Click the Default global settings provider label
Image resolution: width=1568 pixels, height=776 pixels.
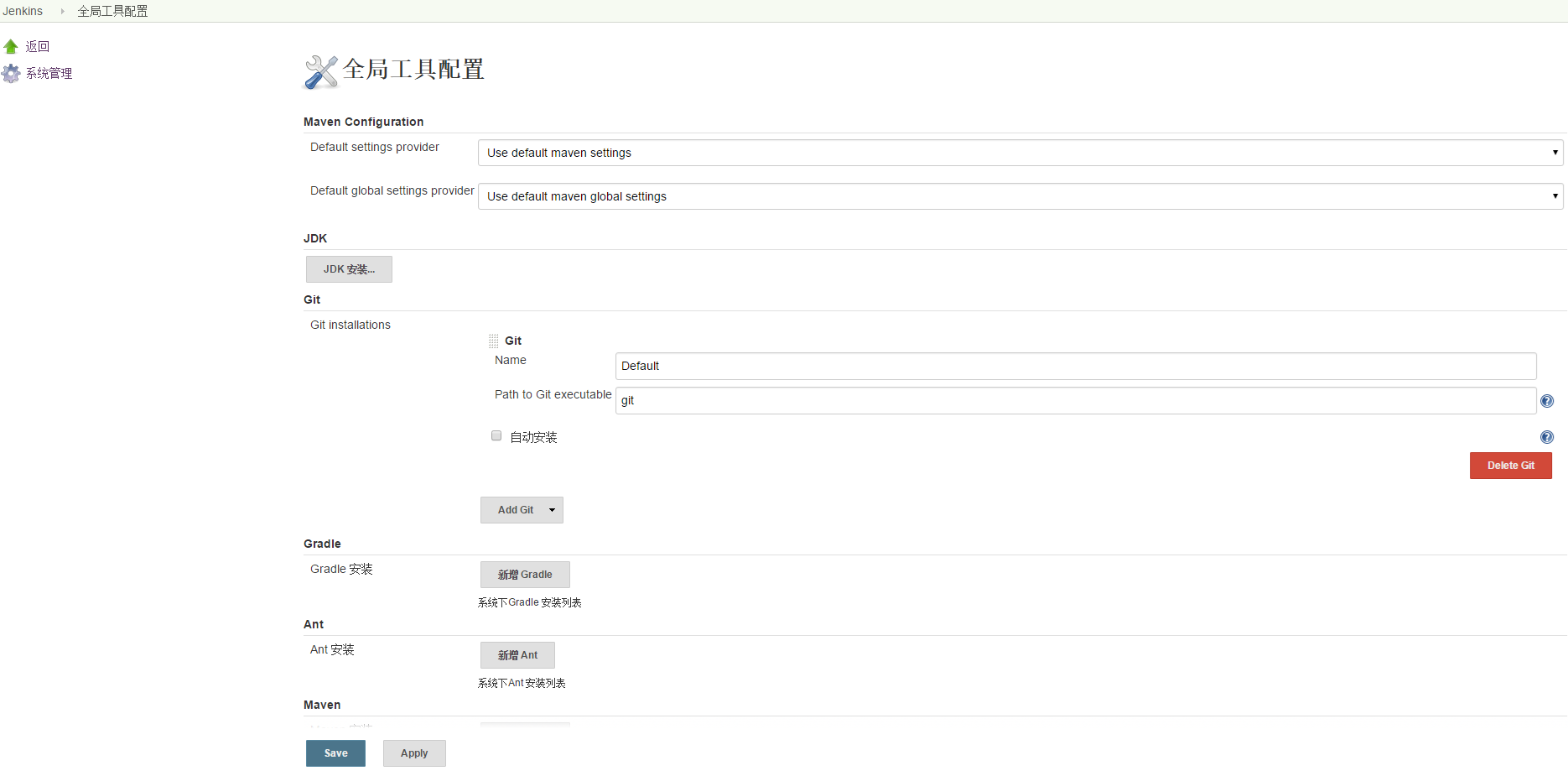click(x=392, y=190)
